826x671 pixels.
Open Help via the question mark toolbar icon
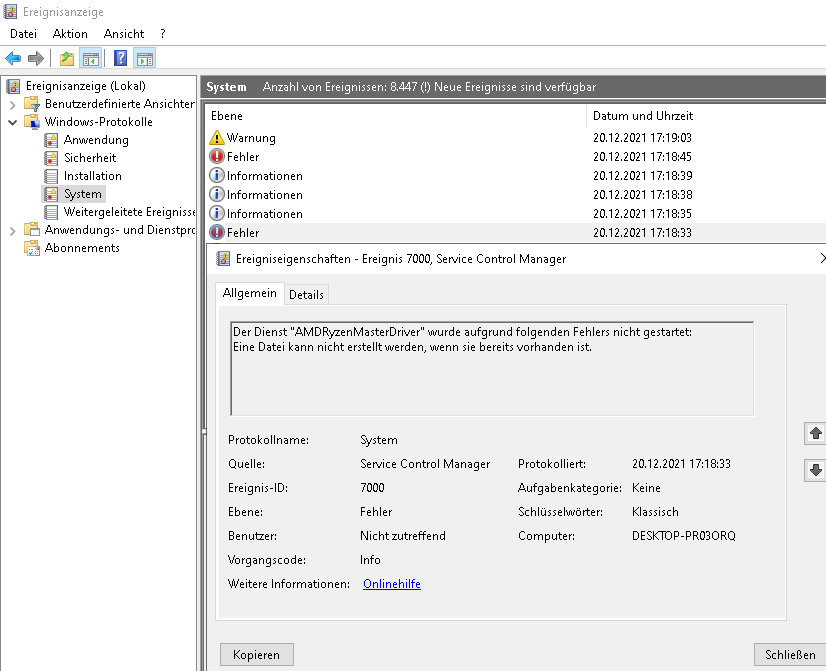121,58
